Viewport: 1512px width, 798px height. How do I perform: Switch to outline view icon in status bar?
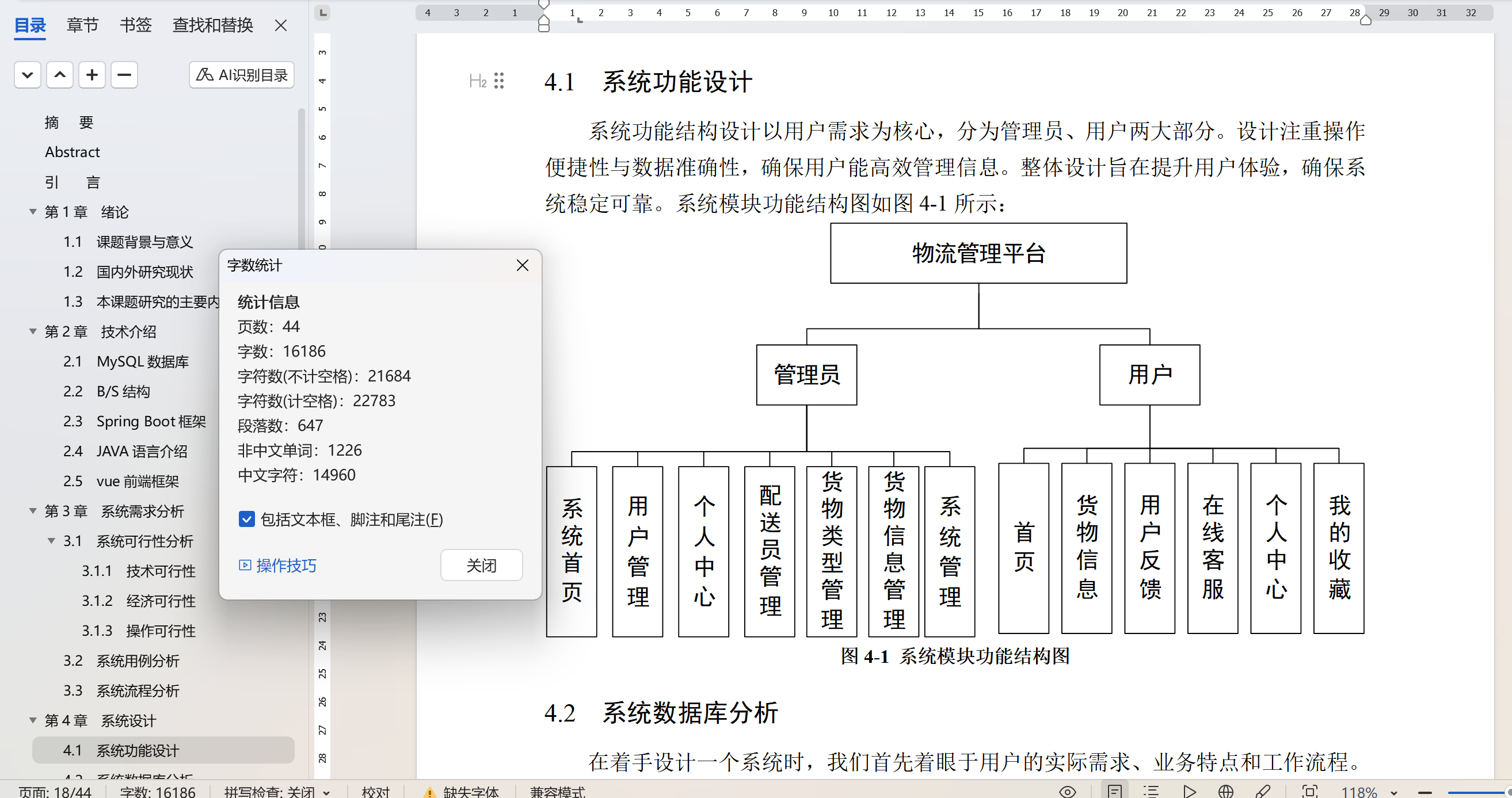pos(1151,792)
